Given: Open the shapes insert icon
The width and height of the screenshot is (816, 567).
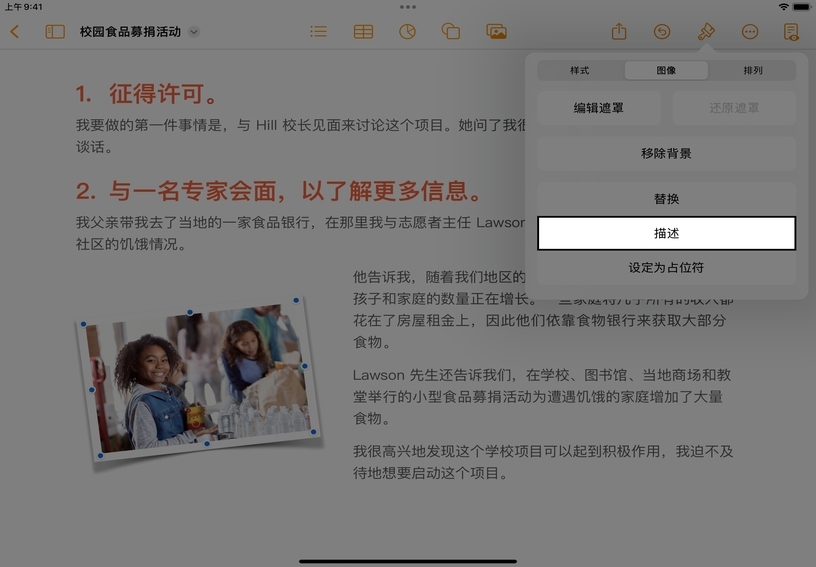Looking at the screenshot, I should pos(451,32).
